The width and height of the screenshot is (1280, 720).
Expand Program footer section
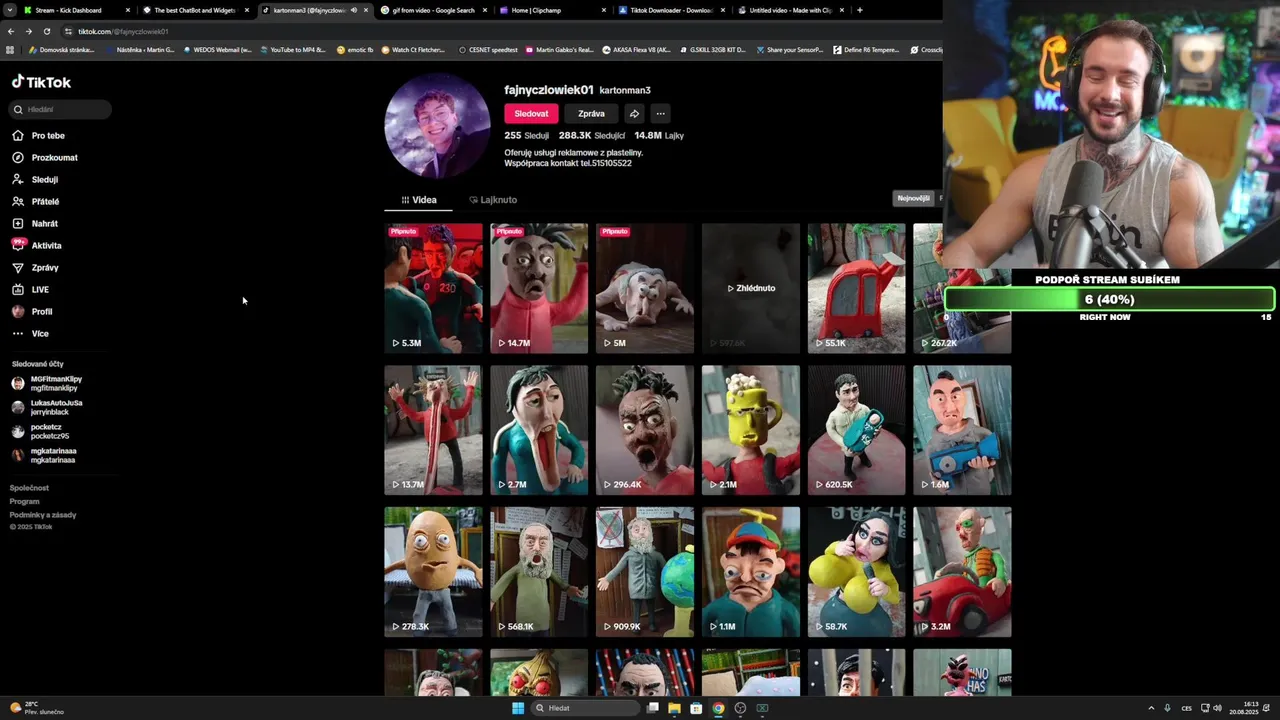coord(25,502)
